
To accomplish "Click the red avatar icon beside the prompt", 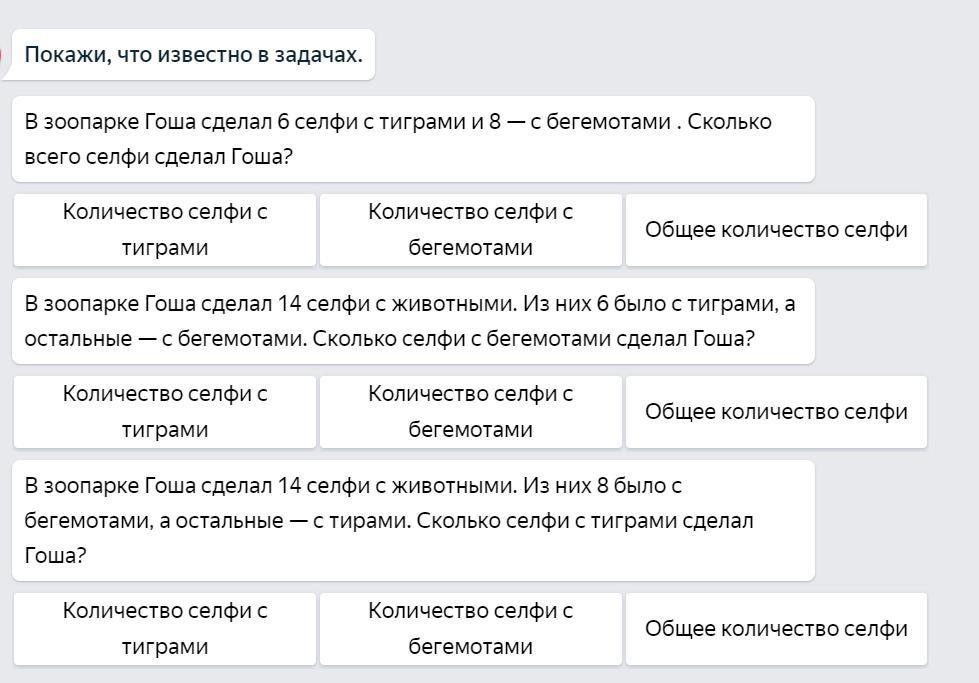I will coord(2,54).
